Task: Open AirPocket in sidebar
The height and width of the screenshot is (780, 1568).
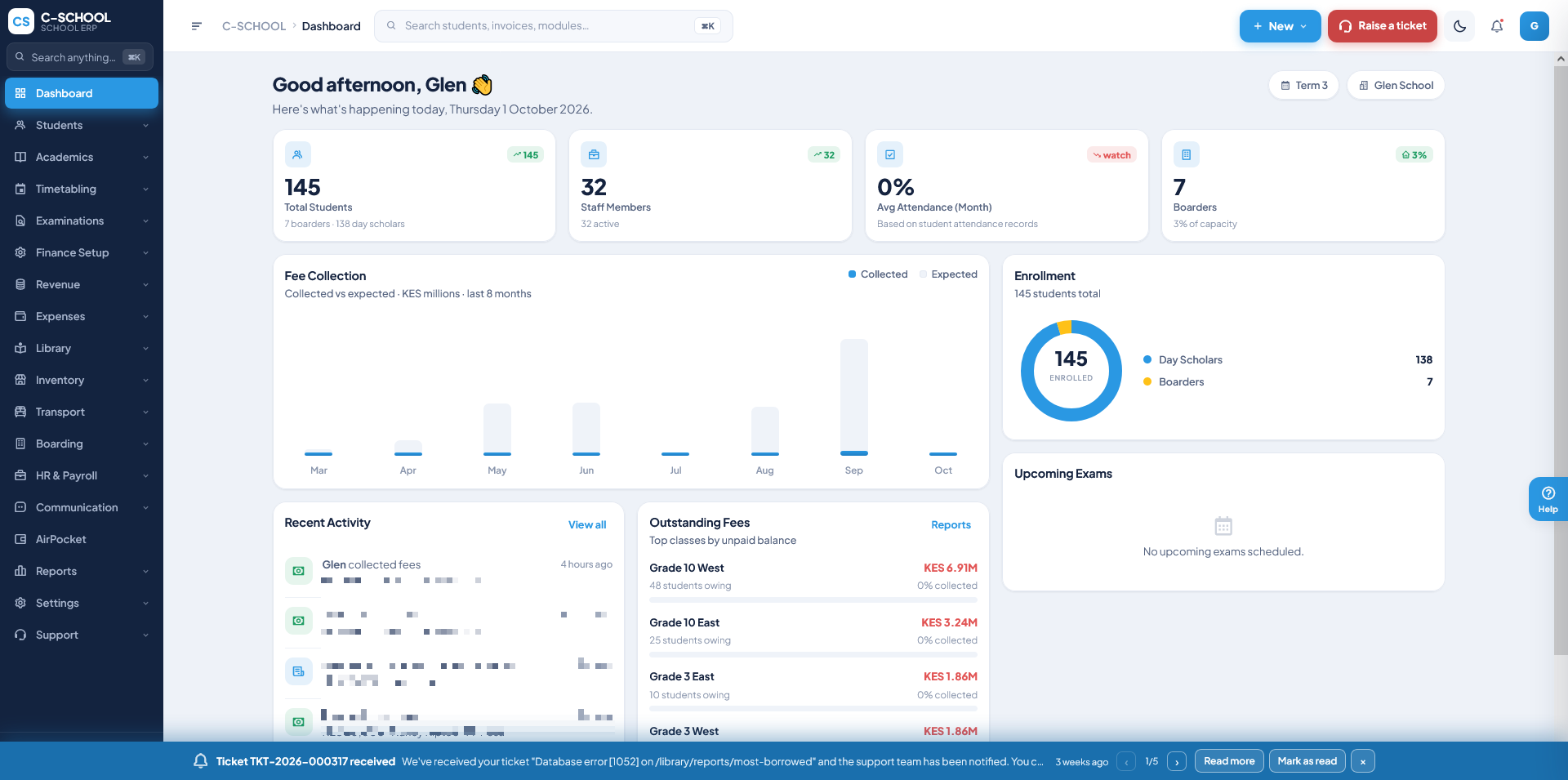Action: pos(82,539)
